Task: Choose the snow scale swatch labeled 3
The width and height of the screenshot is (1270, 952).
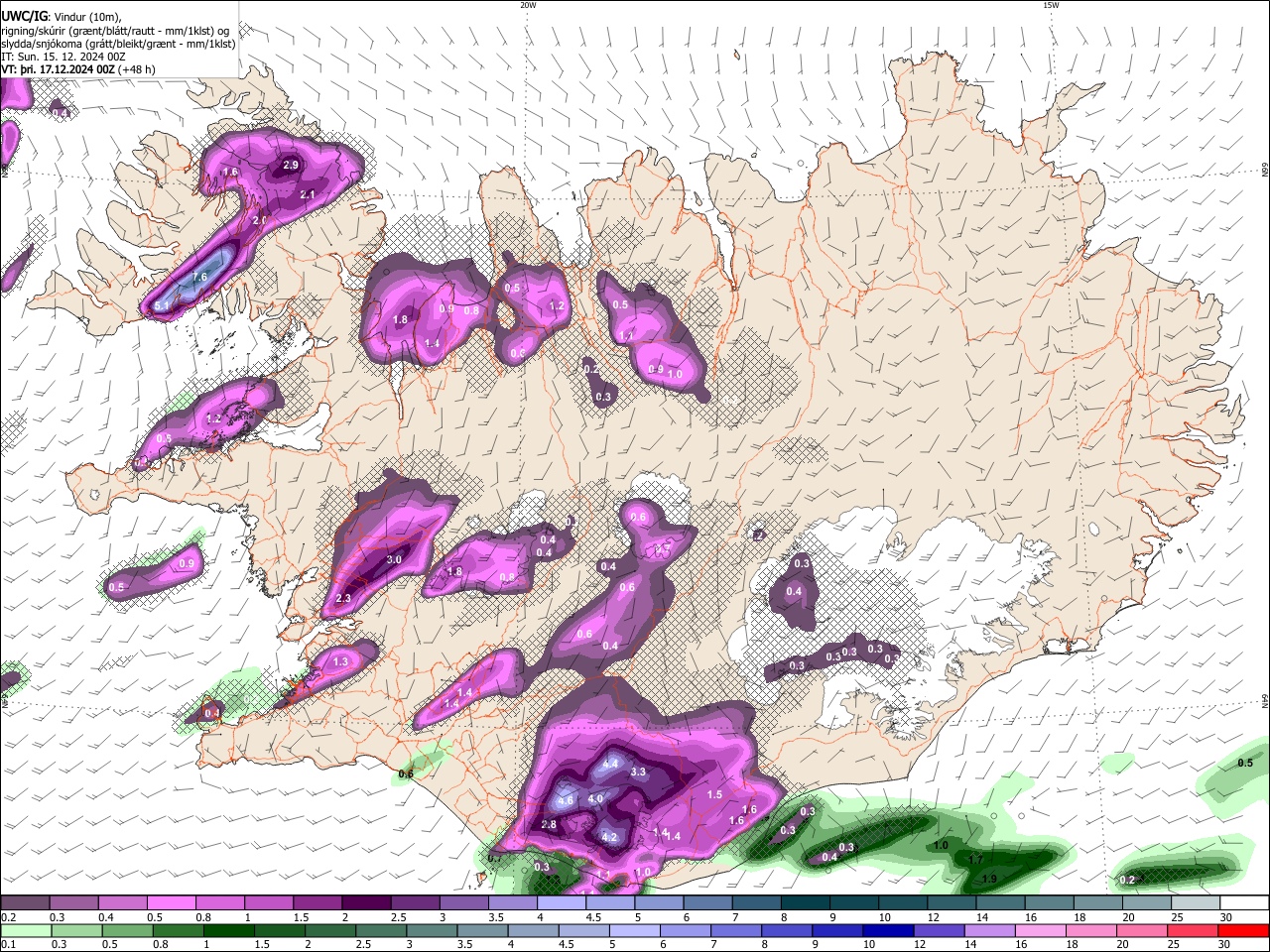Action: click(x=462, y=903)
